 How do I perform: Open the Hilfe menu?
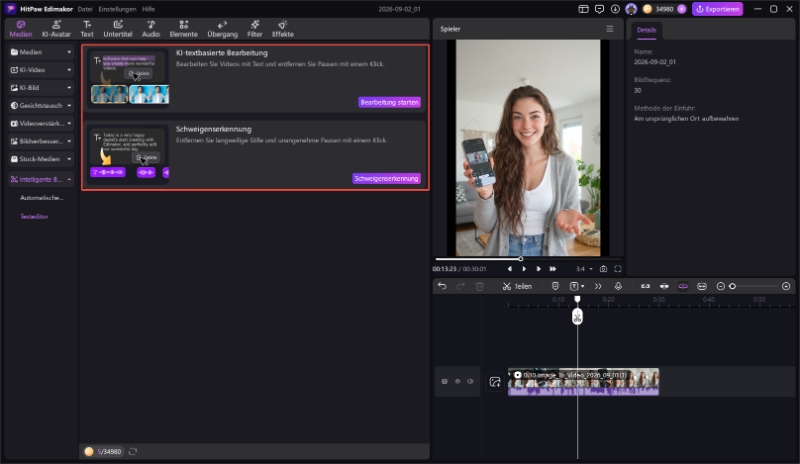(148, 9)
